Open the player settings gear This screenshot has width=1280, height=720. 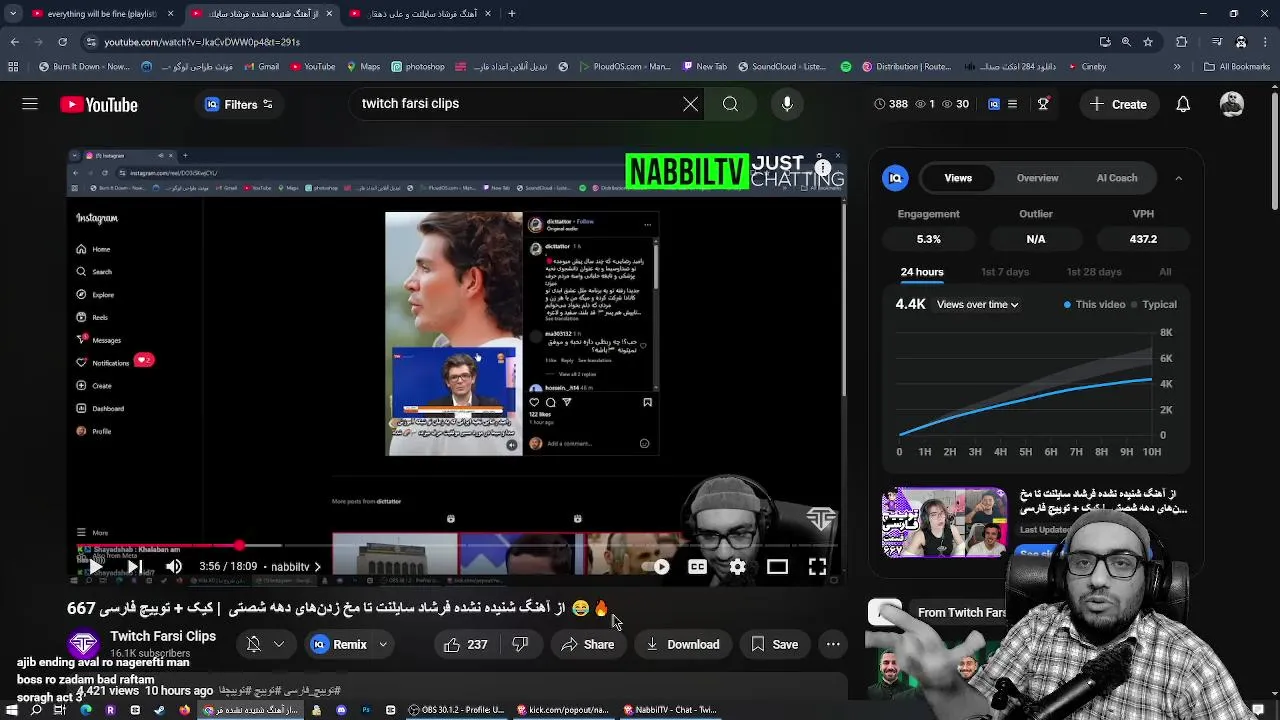pos(737,567)
